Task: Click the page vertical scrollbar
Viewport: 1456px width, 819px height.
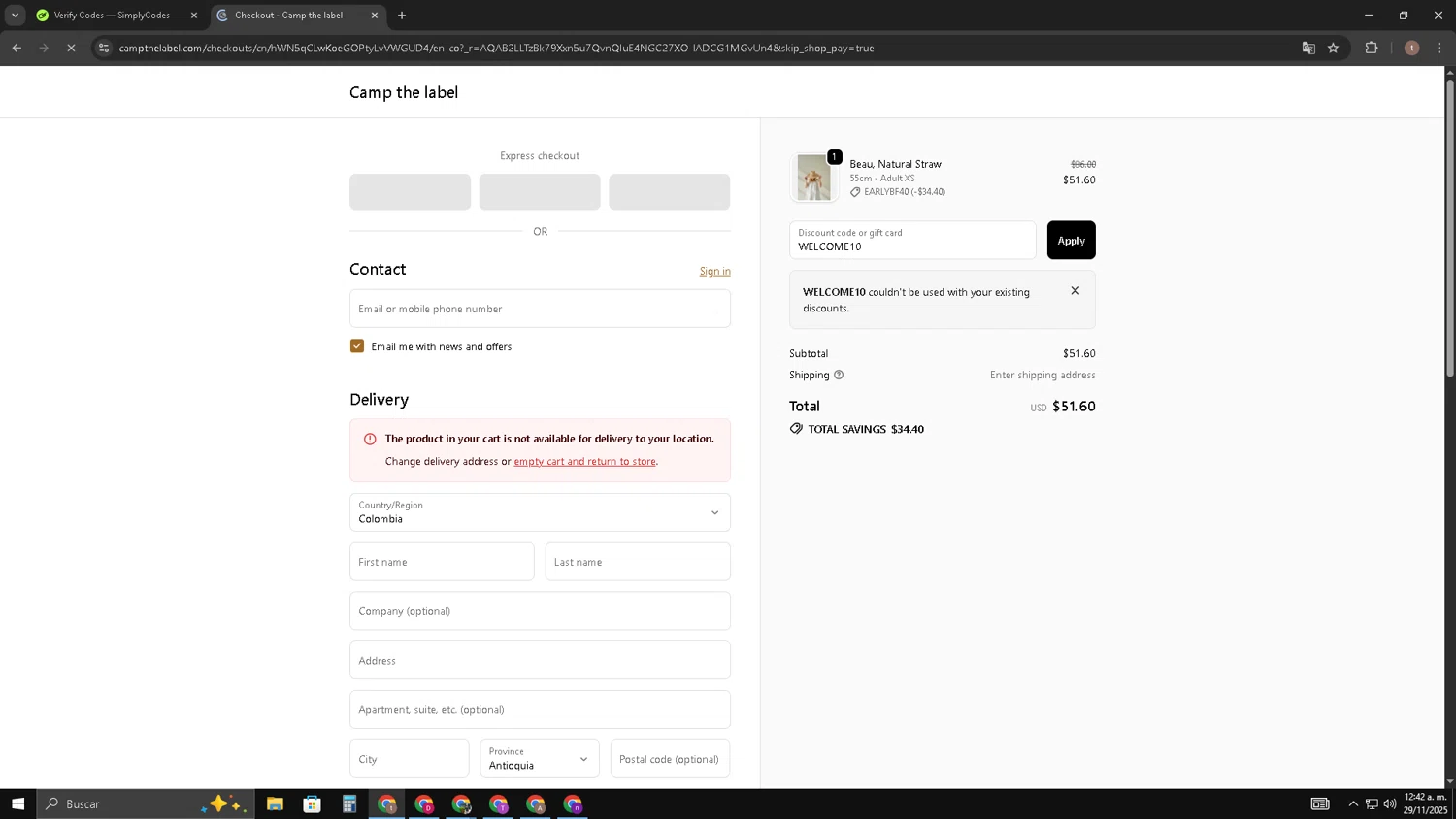Action: (1450, 227)
